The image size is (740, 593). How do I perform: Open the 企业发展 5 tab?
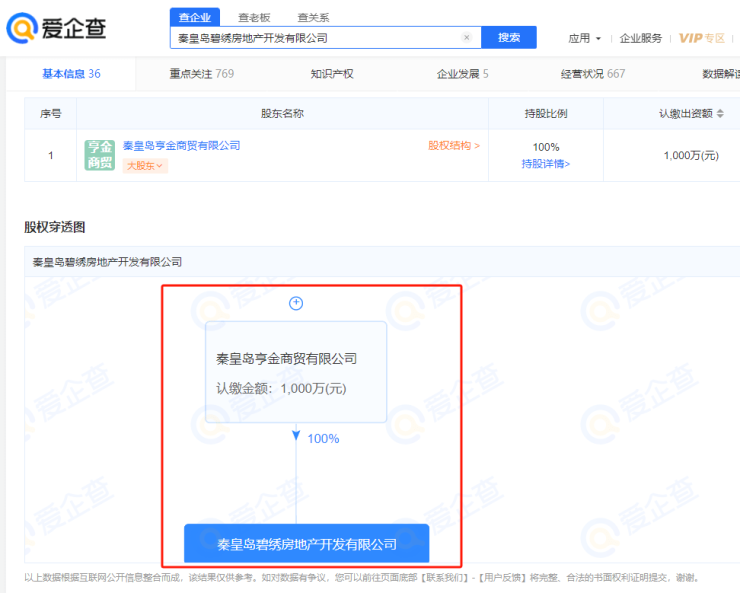tap(462, 74)
